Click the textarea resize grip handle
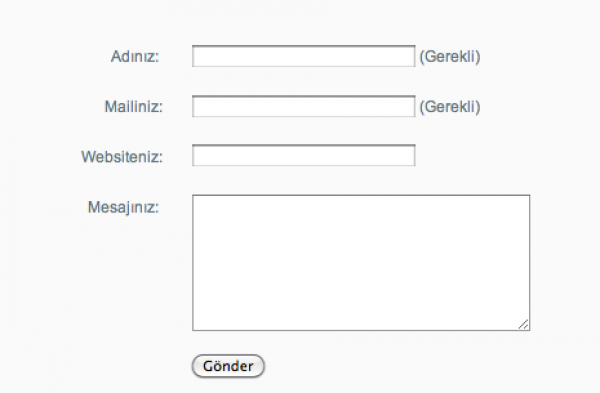Image resolution: width=600 pixels, height=393 pixels. [x=524, y=325]
